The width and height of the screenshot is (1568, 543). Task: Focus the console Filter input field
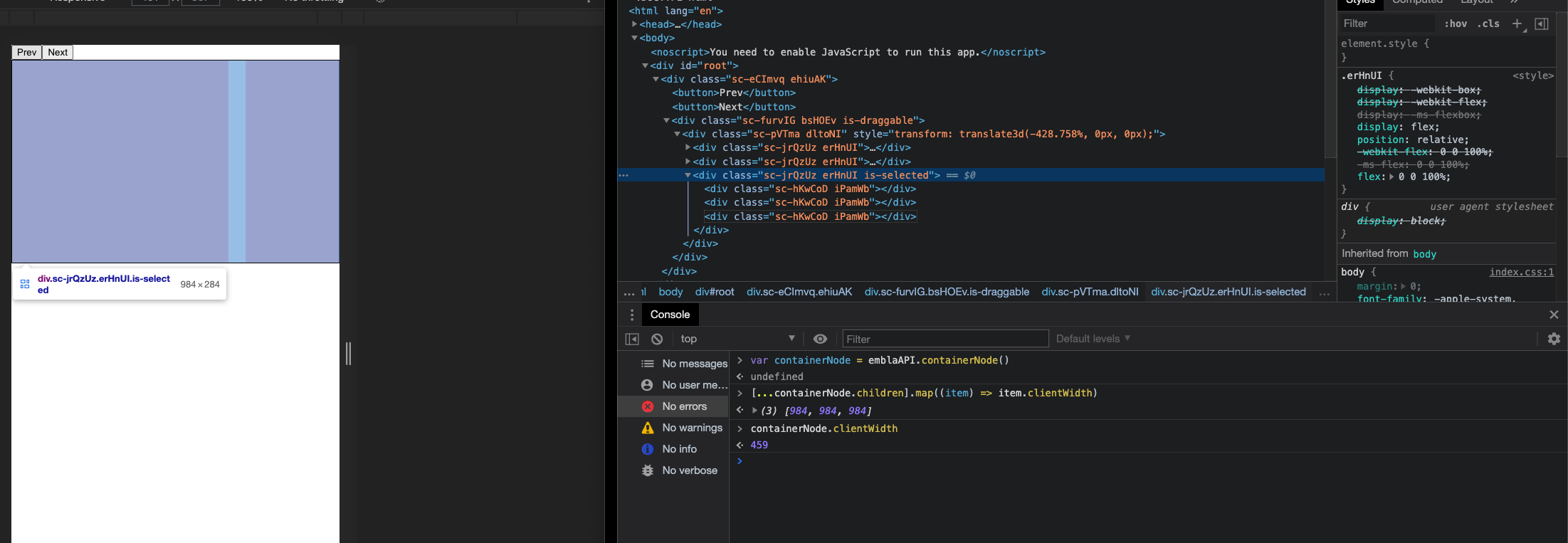point(945,339)
